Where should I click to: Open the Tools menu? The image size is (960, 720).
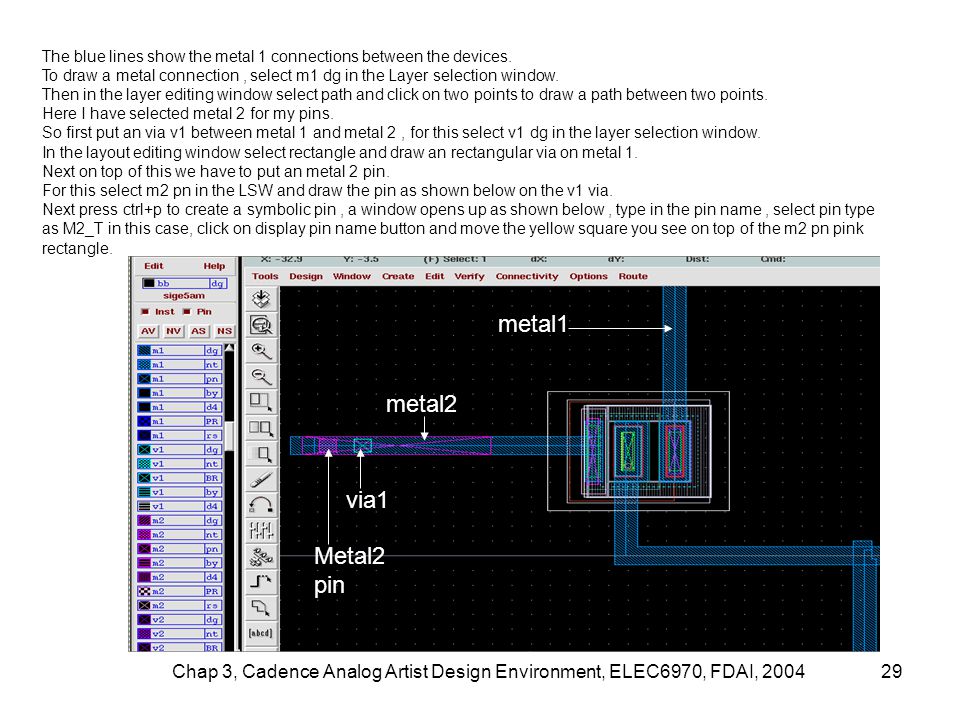tap(265, 276)
